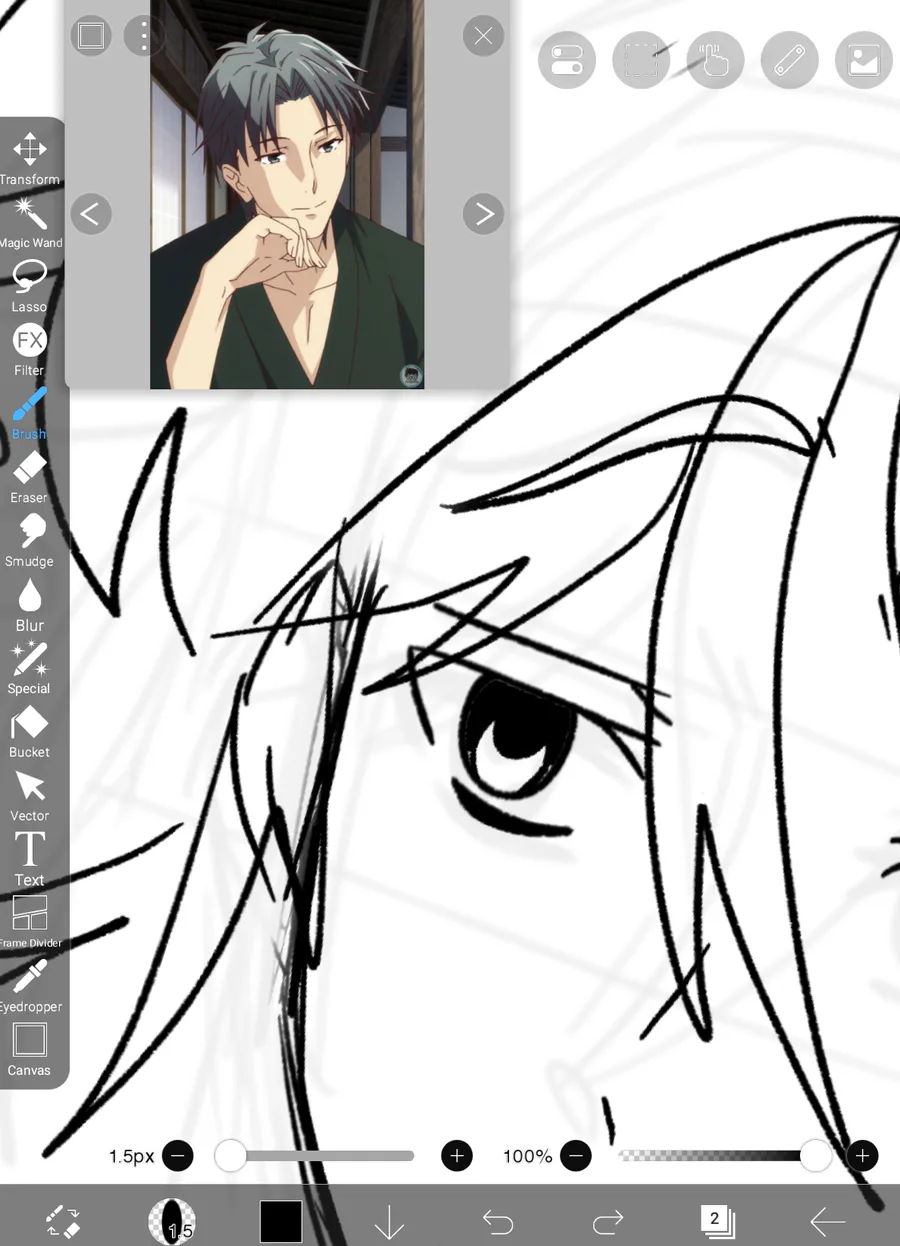Close the reference window
Viewport: 900px width, 1246px height.
click(x=484, y=37)
